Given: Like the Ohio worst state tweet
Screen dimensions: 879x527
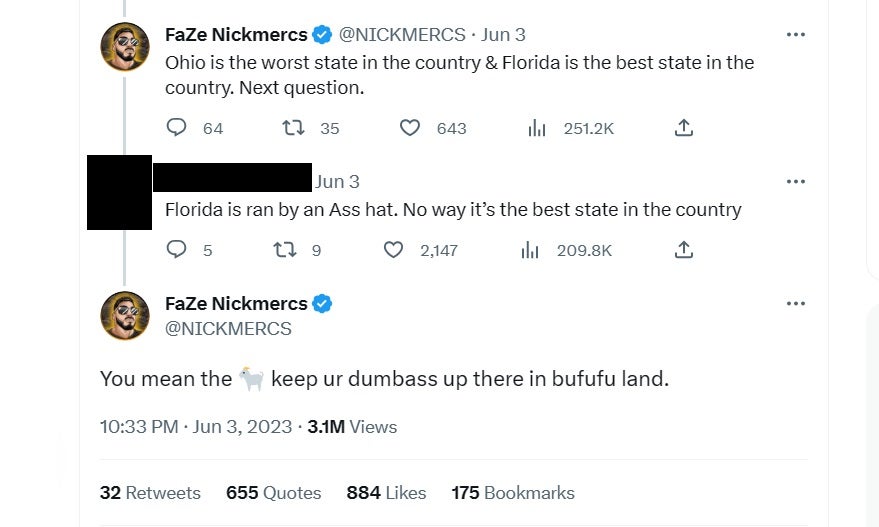Looking at the screenshot, I should pos(409,128).
